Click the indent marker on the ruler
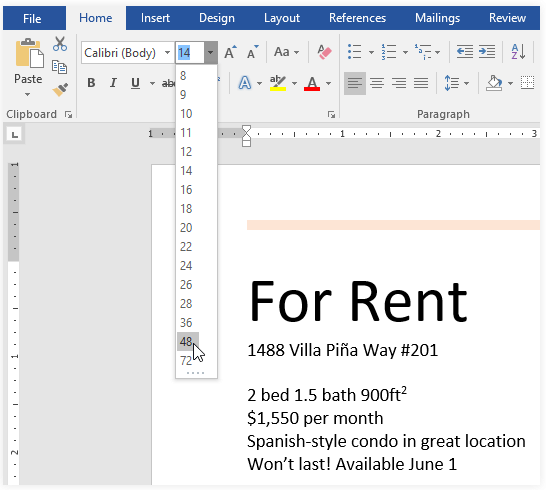This screenshot has height=490, width=546. pos(246,136)
